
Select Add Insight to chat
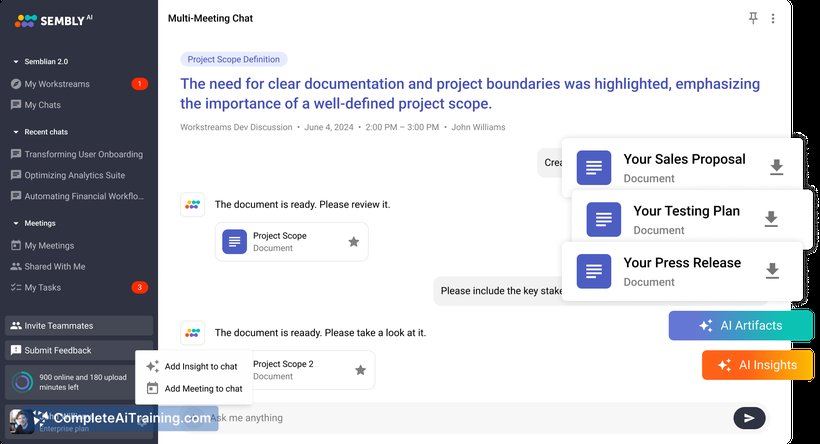(x=193, y=367)
